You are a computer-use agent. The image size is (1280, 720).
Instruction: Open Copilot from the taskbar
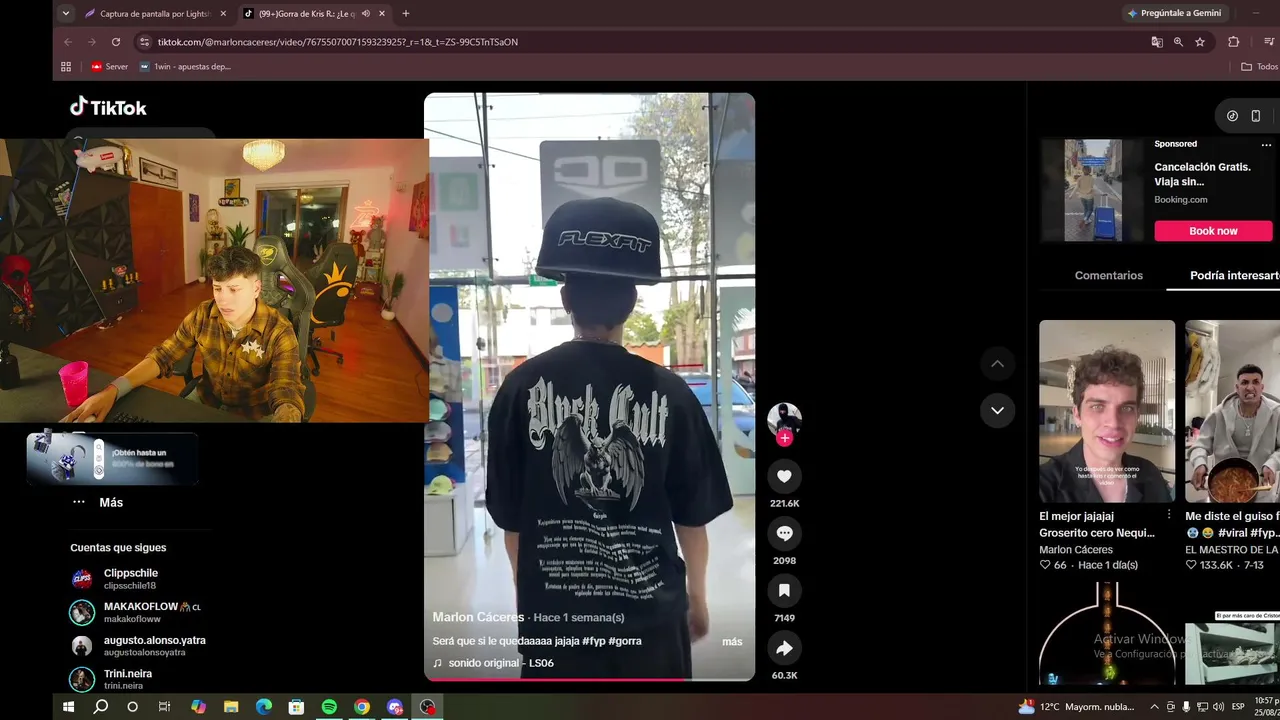(198, 707)
